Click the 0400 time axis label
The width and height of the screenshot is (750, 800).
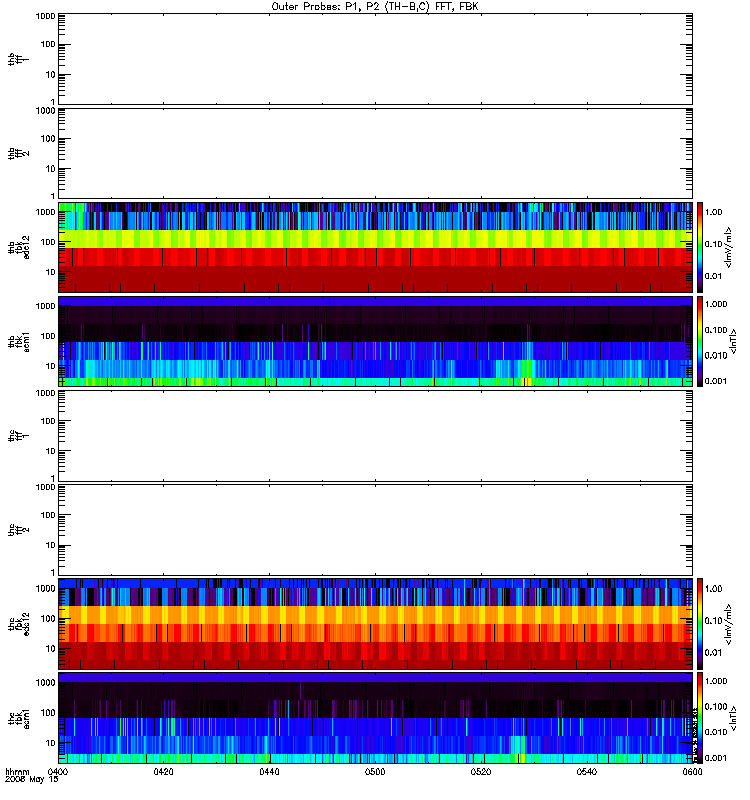tap(57, 771)
